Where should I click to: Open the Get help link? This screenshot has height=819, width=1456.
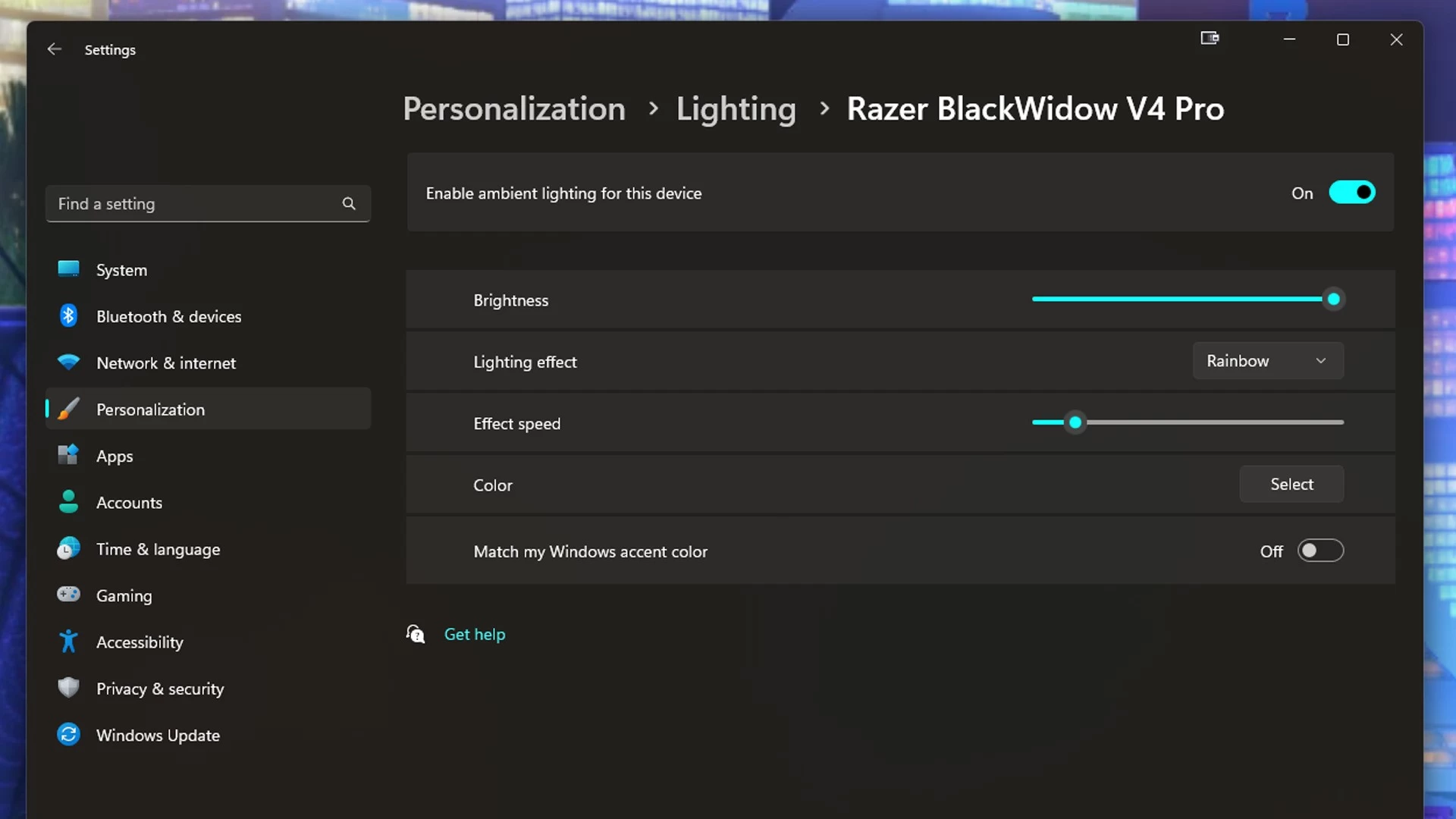474,634
